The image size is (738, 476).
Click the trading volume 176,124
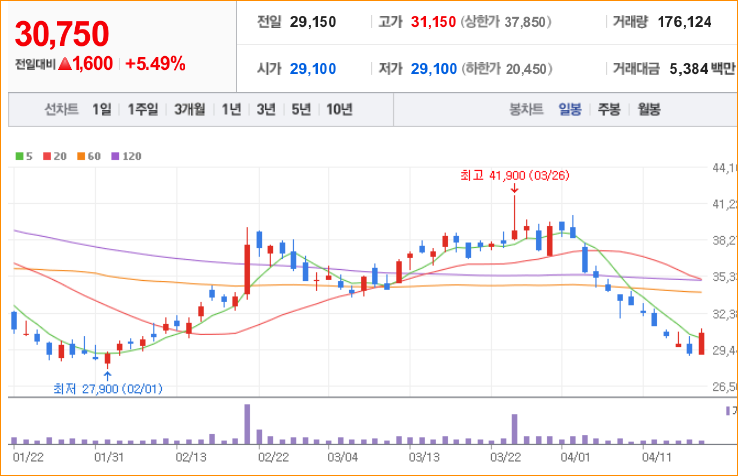coord(684,22)
